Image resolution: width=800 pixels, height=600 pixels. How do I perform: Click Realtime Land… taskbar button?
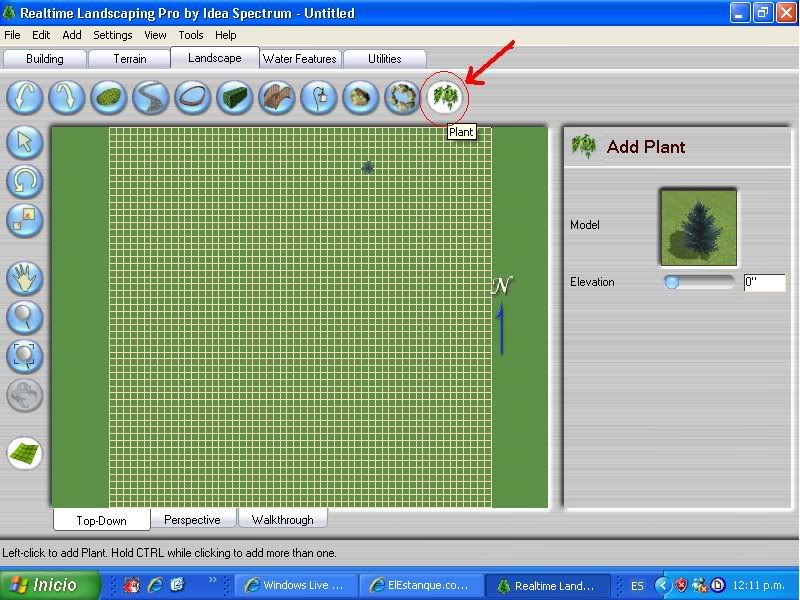coord(547,585)
